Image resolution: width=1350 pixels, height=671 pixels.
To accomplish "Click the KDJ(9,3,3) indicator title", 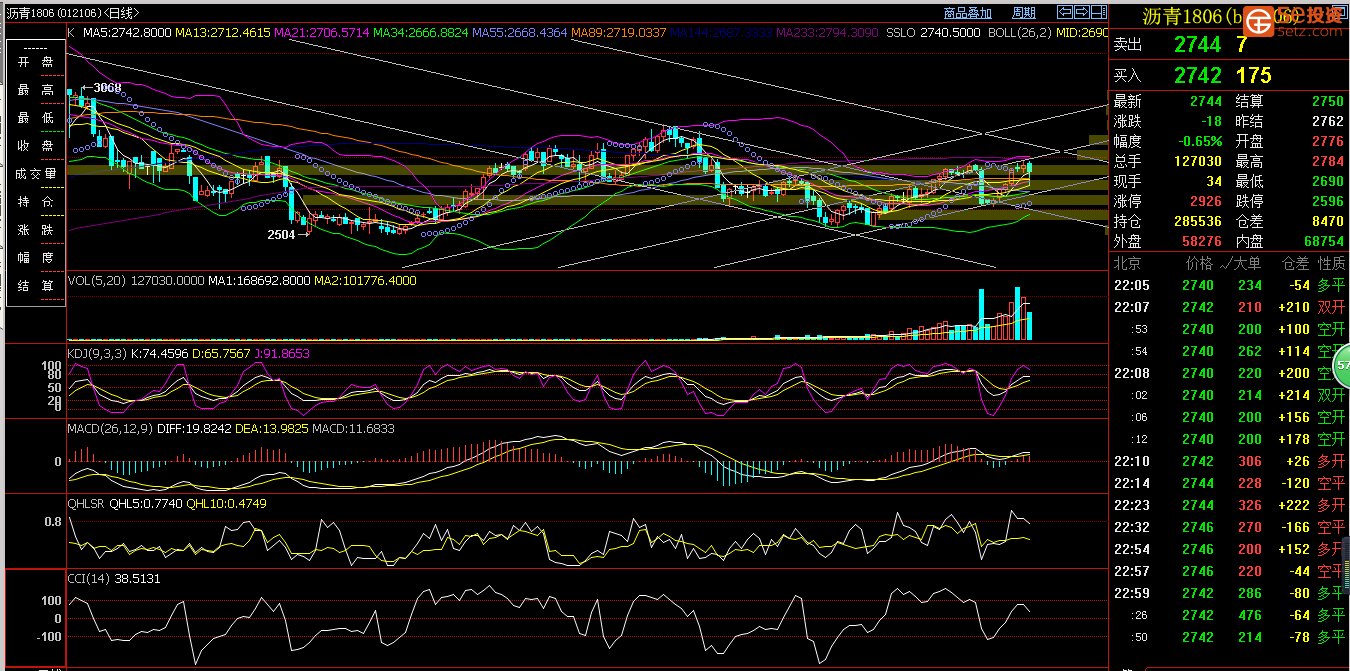I will tap(98, 353).
